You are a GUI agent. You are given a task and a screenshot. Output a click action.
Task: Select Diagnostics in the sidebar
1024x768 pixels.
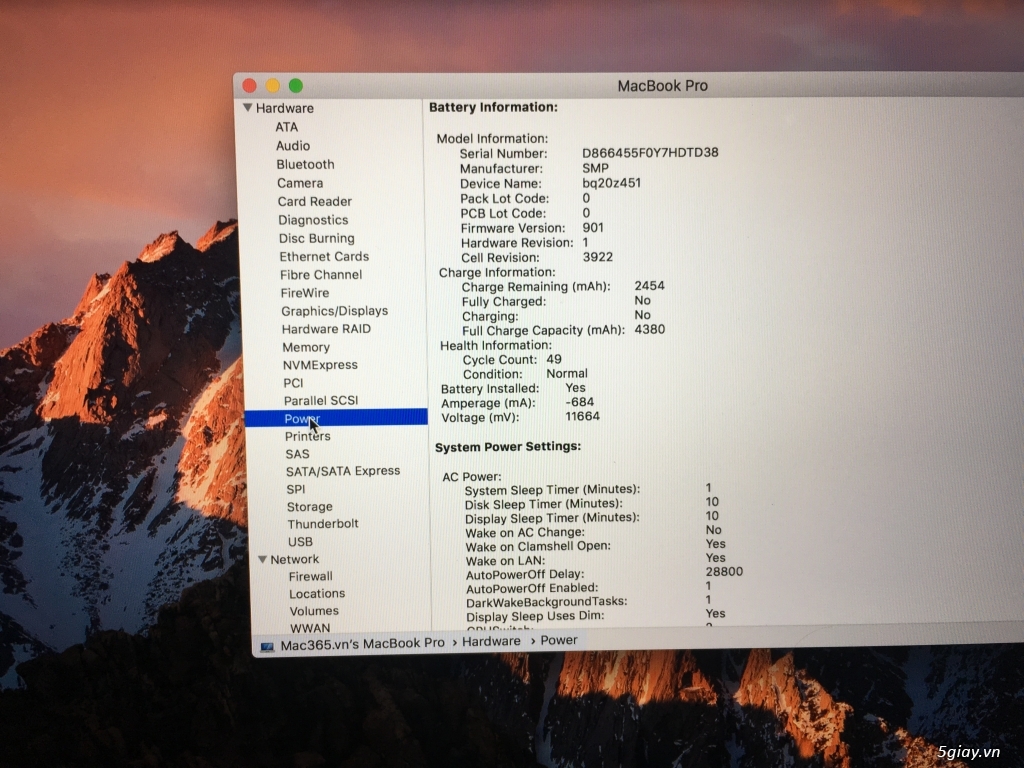(313, 220)
